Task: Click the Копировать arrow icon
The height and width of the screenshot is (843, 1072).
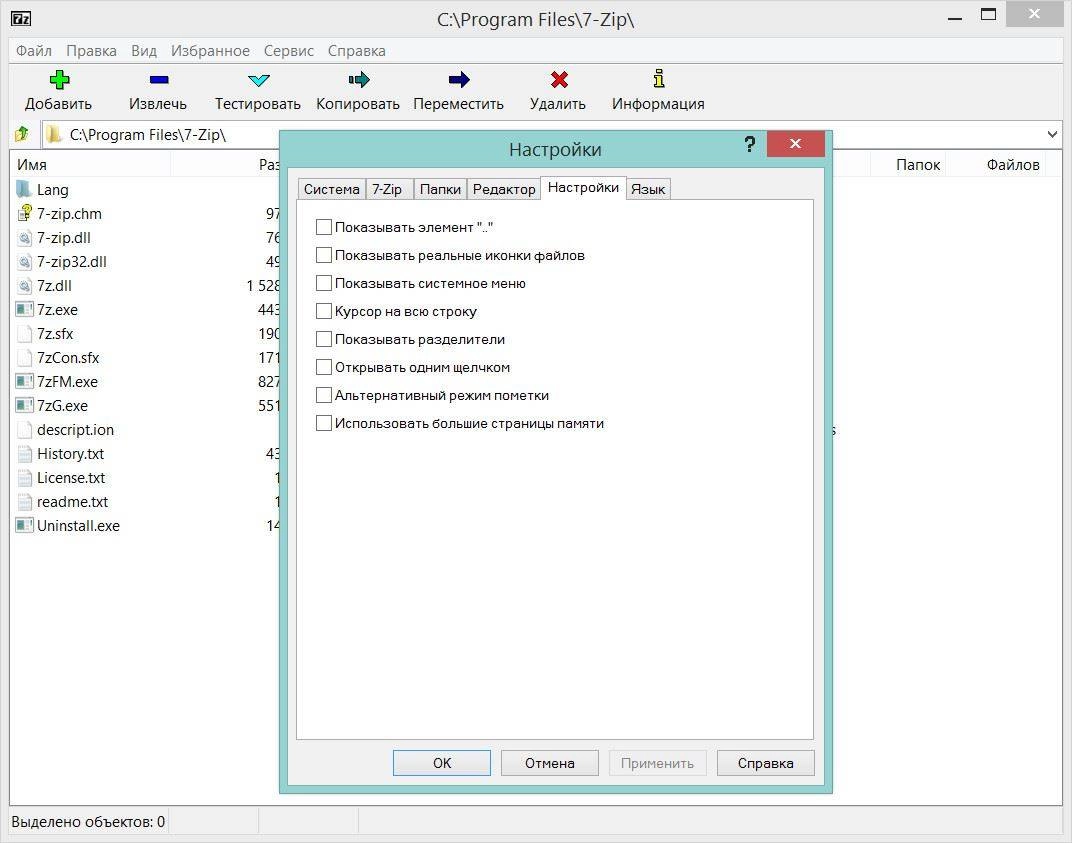Action: coord(358,80)
